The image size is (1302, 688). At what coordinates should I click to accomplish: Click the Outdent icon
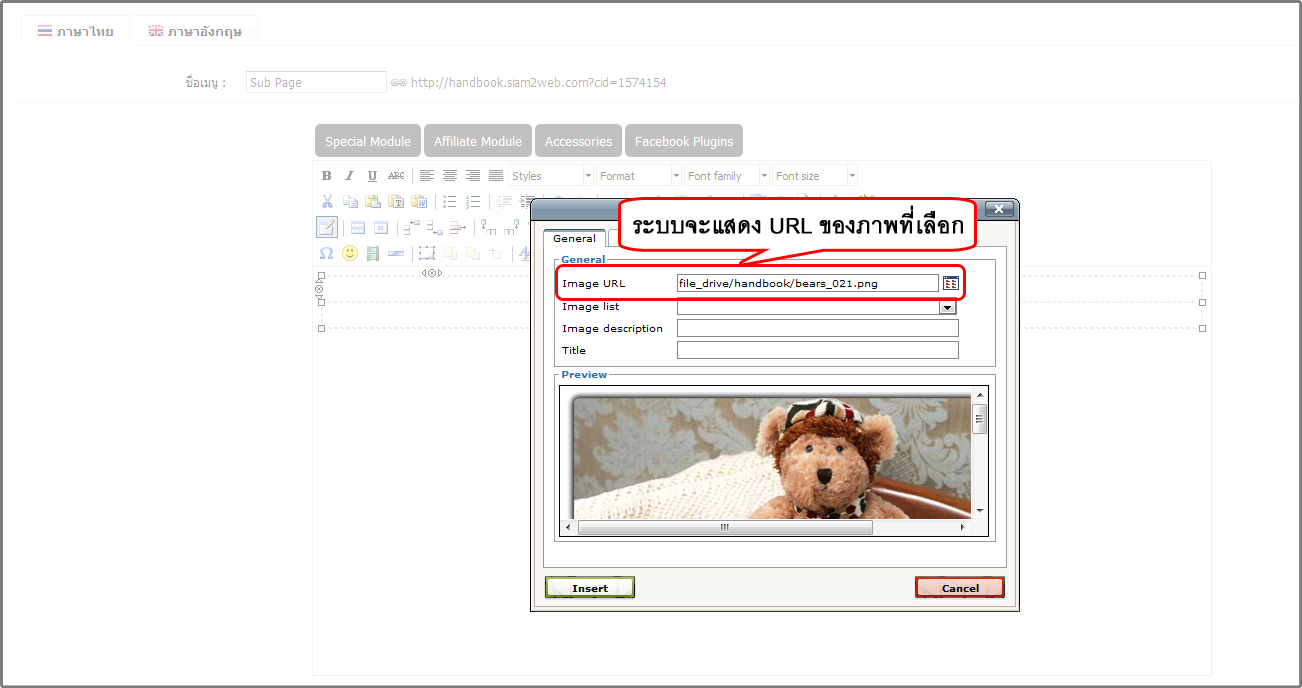click(x=504, y=202)
